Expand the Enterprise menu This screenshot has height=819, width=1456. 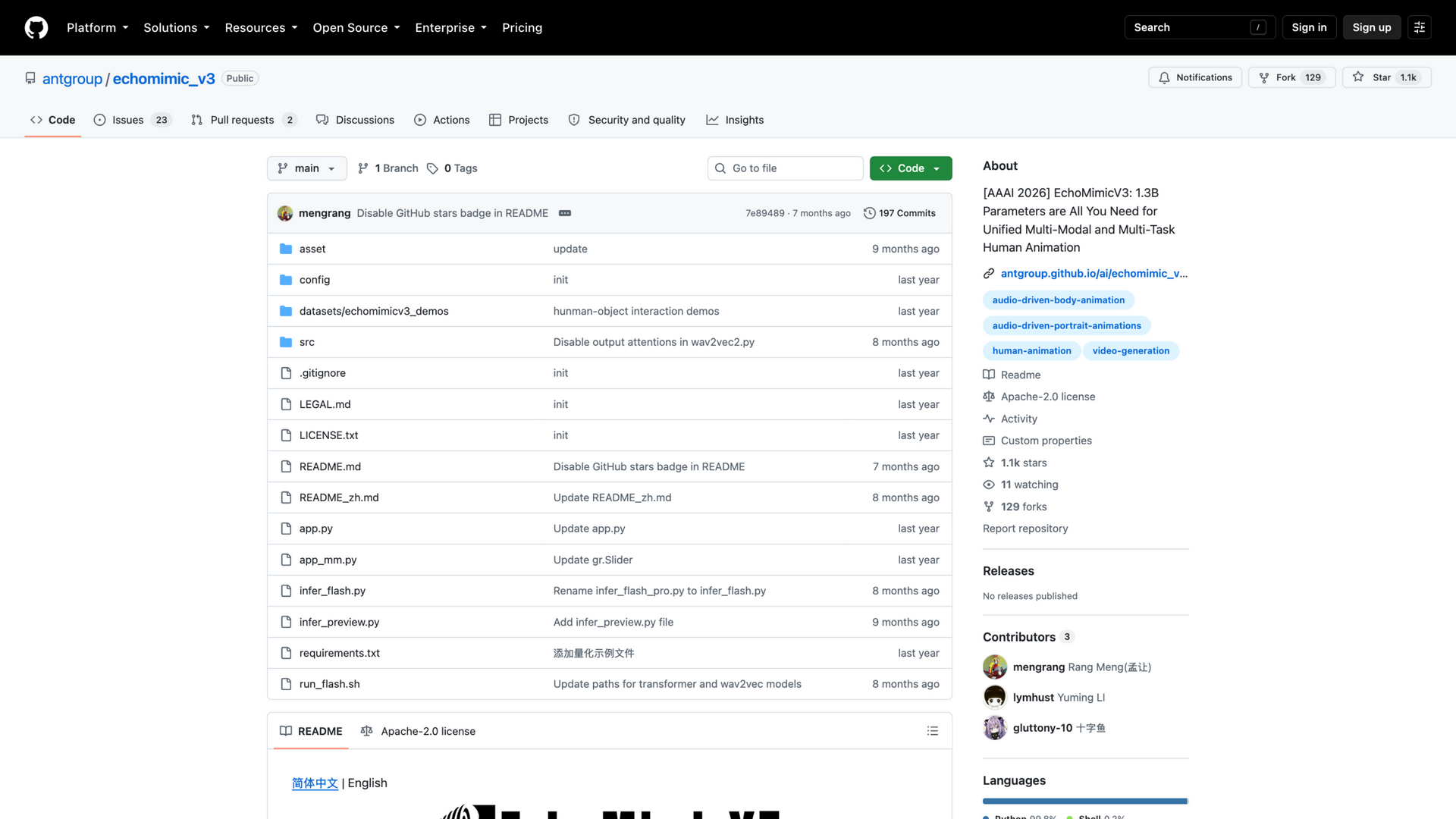pyautogui.click(x=450, y=27)
